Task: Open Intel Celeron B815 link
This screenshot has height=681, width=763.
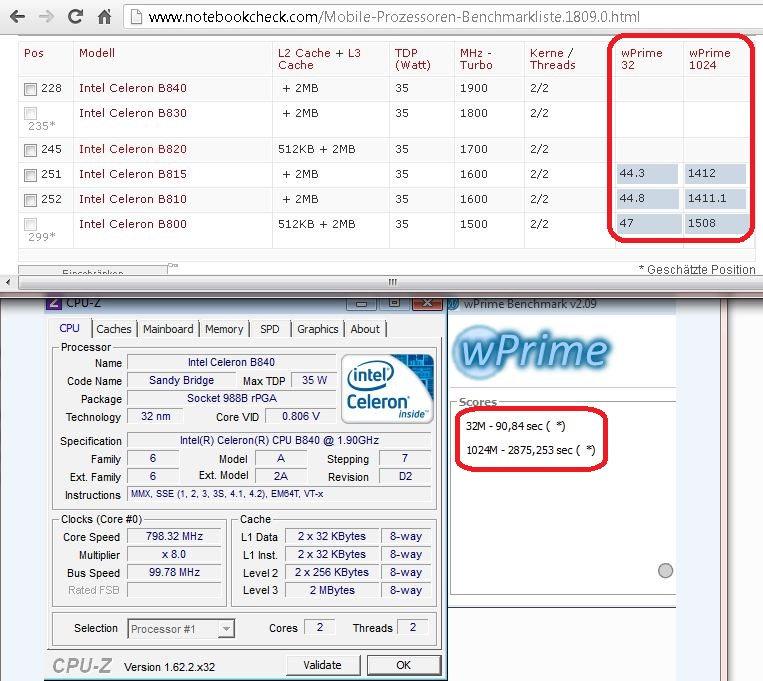Action: point(133,174)
